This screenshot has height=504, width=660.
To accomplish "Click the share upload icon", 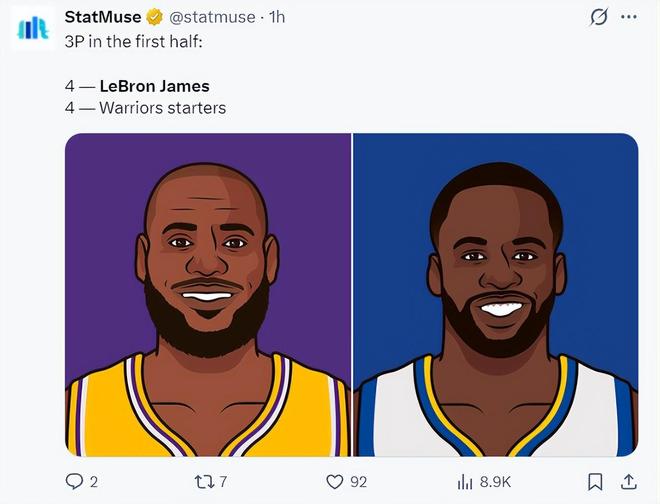I will pyautogui.click(x=629, y=482).
